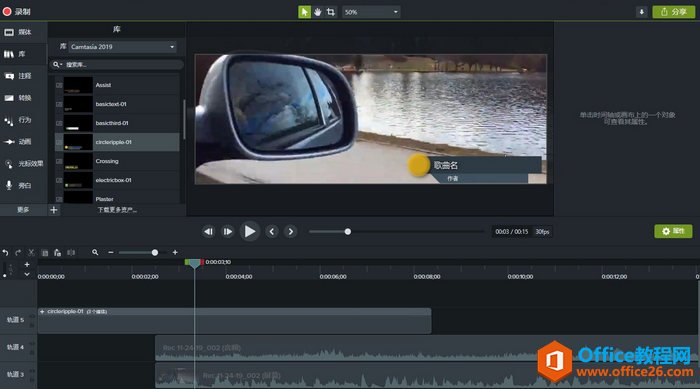Click the timeline zoom-in plus icon

pos(175,252)
